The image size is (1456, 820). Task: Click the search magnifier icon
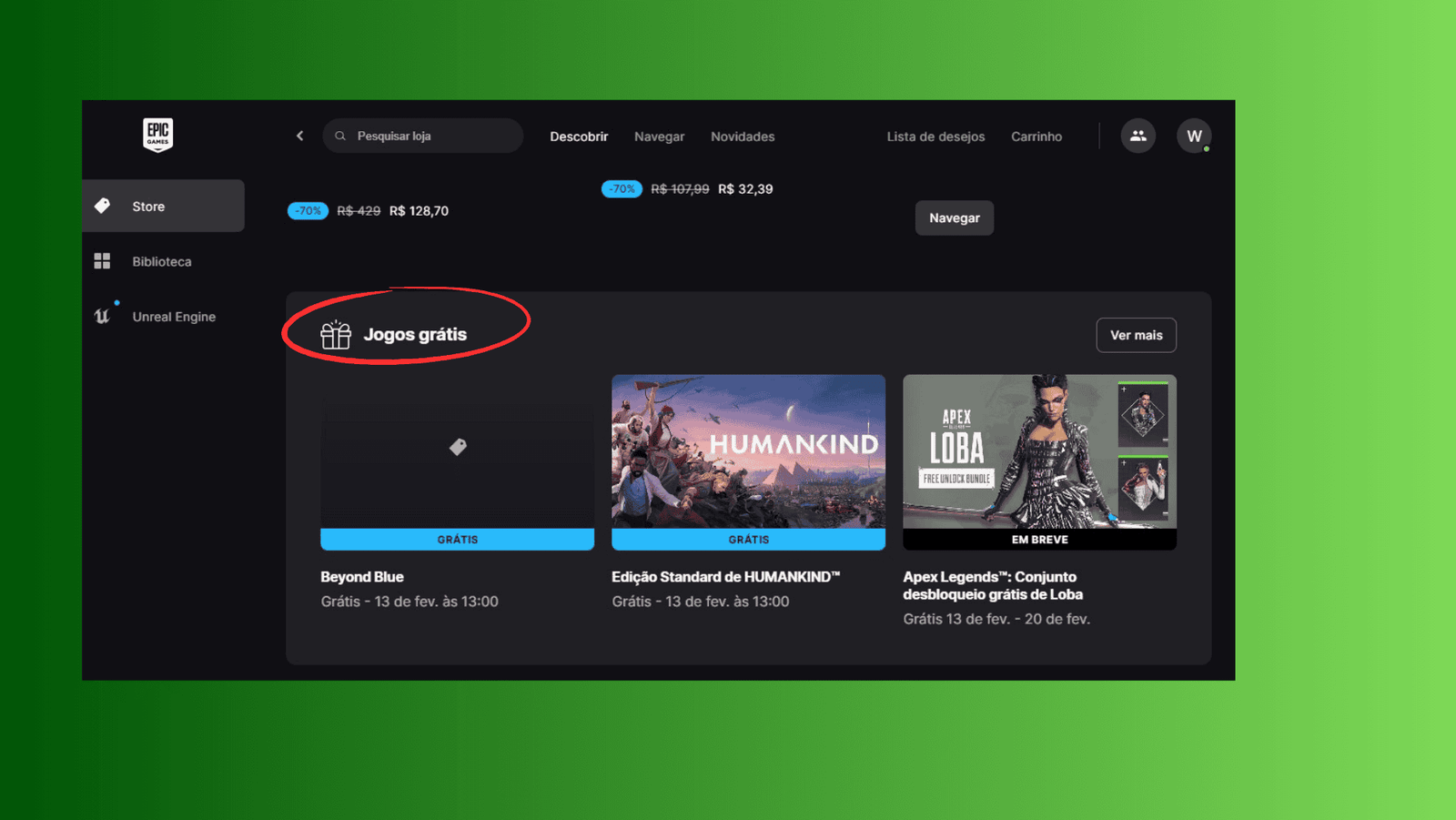[x=340, y=136]
